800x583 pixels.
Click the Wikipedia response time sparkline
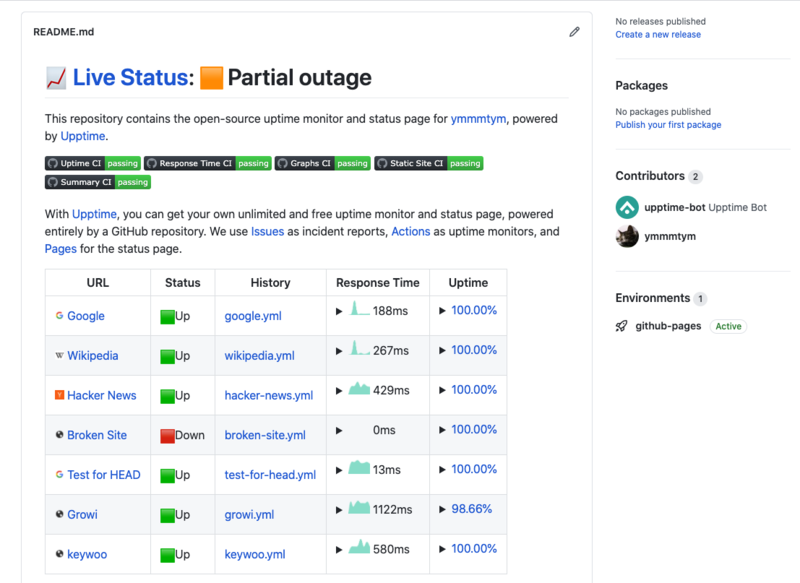click(x=359, y=348)
